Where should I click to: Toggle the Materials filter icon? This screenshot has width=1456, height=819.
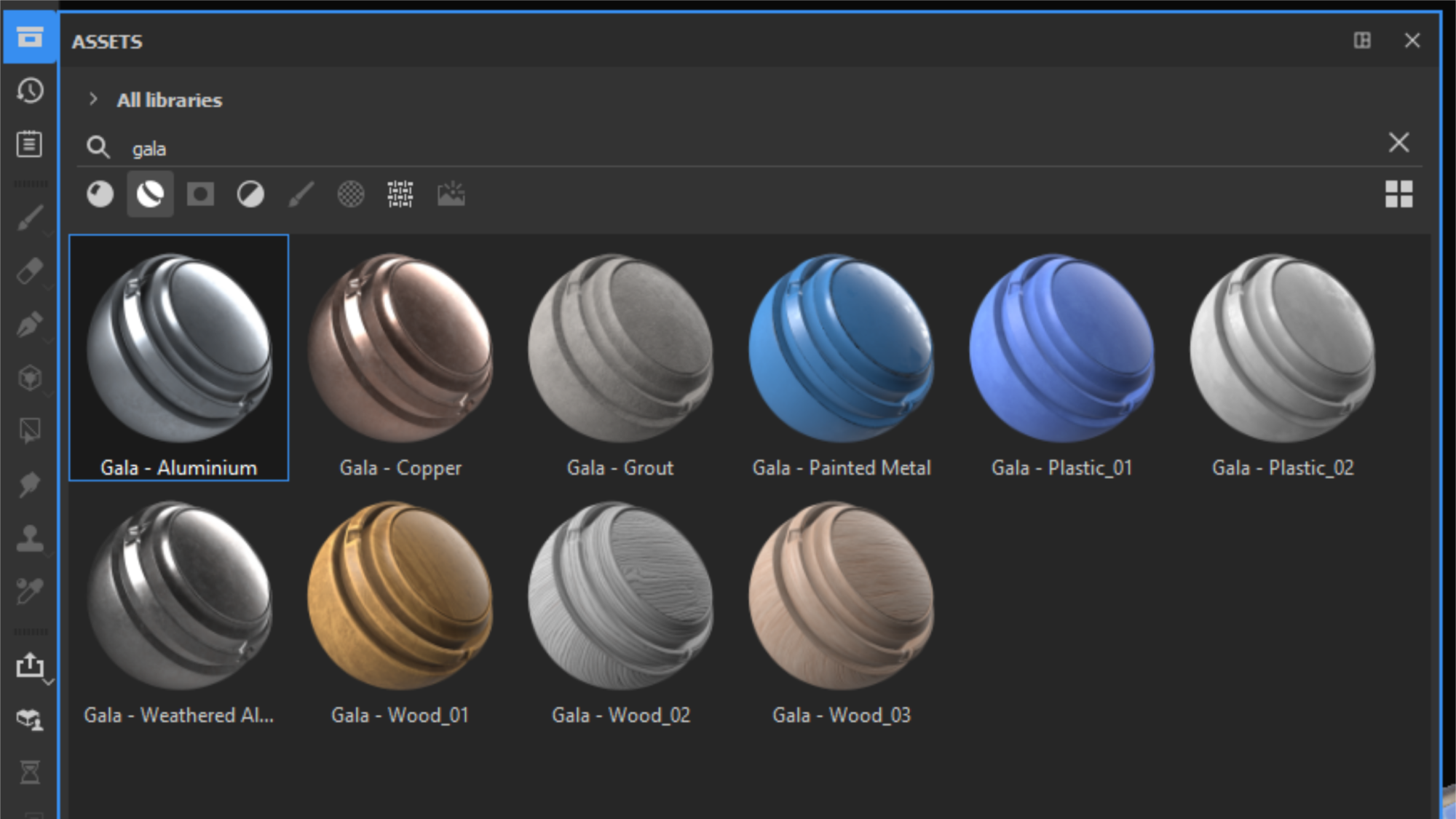(100, 194)
